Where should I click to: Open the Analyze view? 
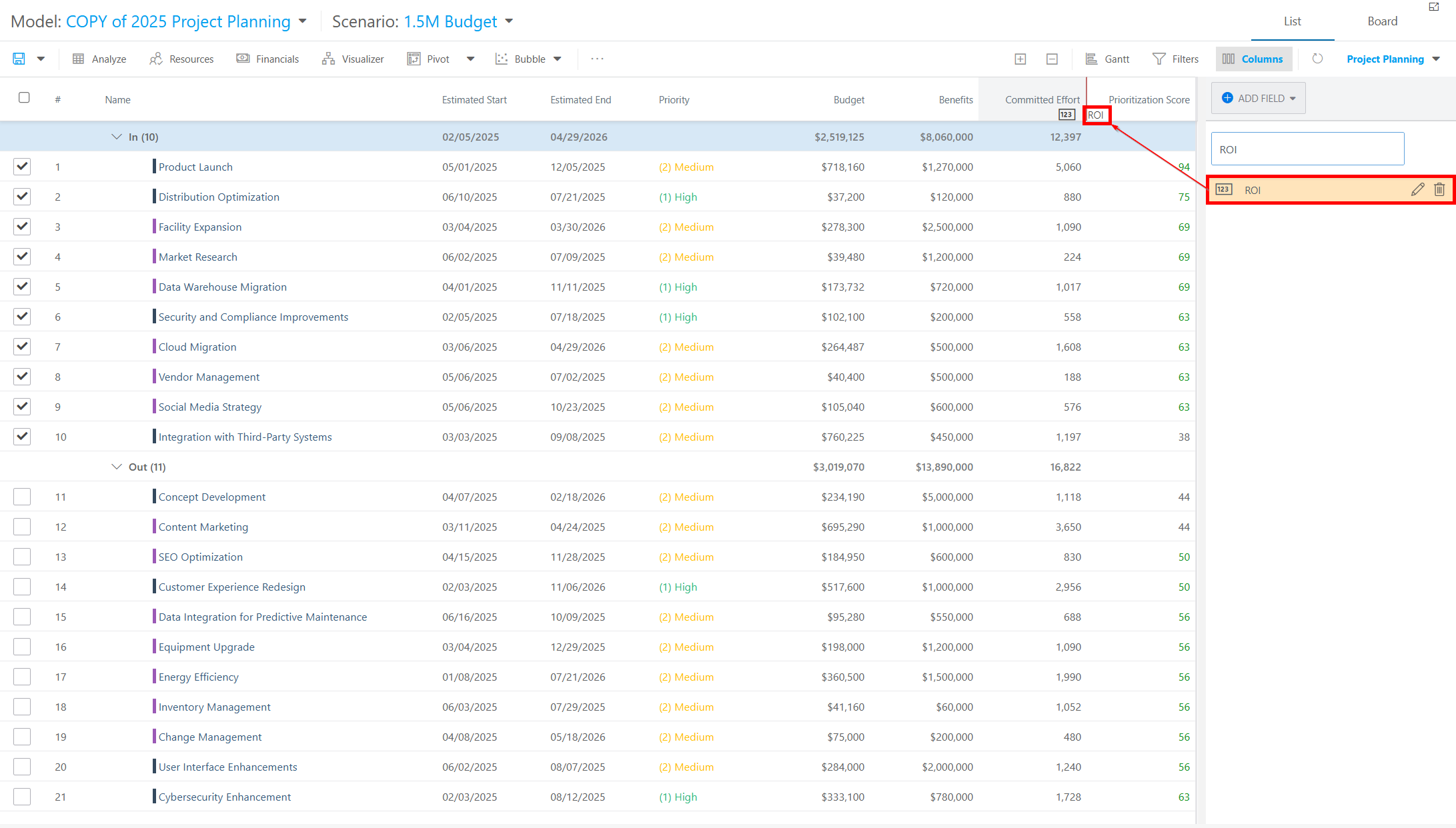point(99,59)
